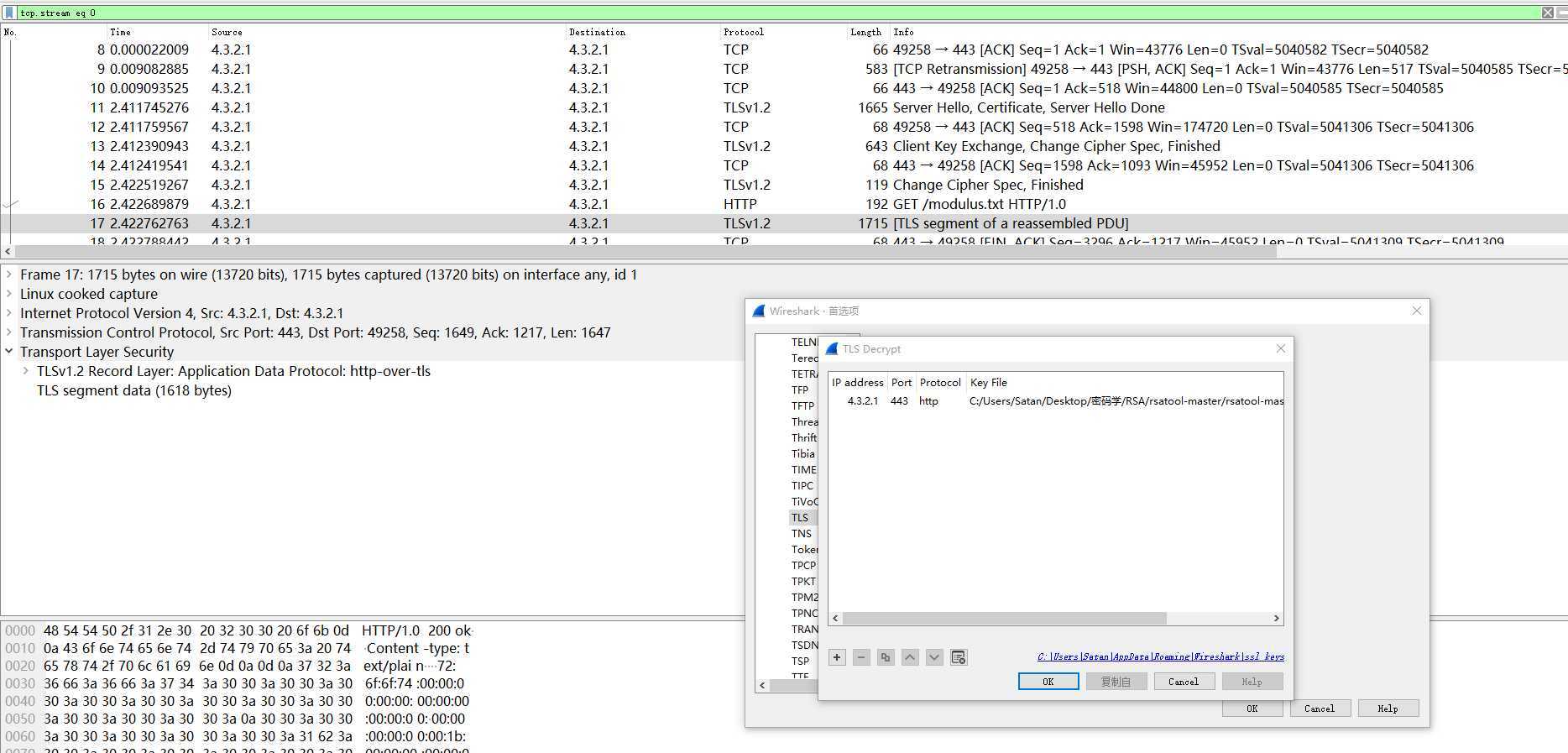Screen dimensions: 1568x753
Task: Sort packets by Time column header
Action: click(120, 32)
